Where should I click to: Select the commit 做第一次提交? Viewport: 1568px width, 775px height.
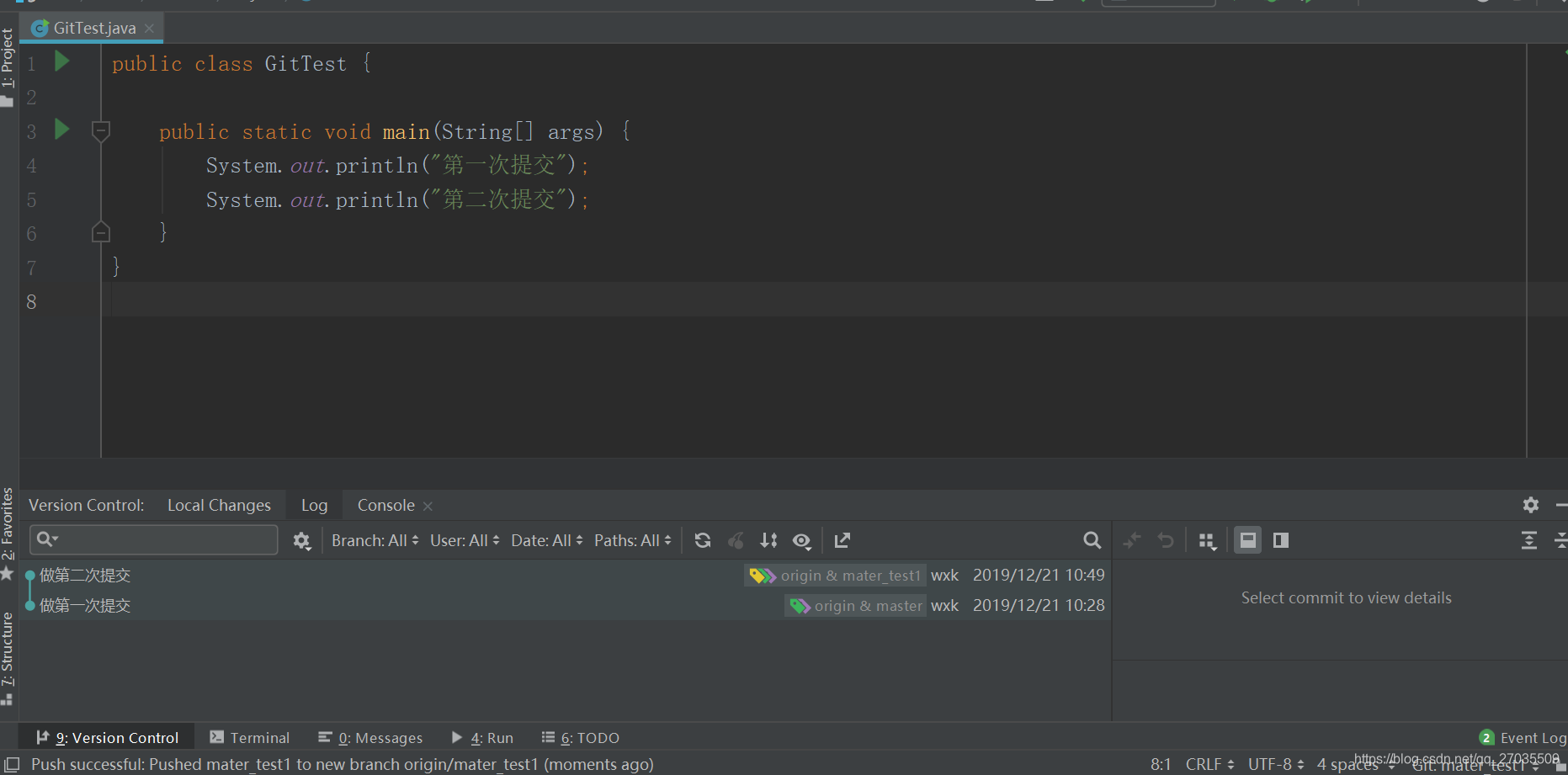click(x=85, y=605)
